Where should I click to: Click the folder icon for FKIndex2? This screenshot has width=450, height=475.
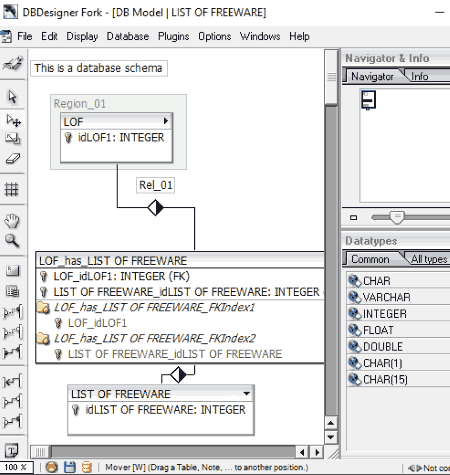(43, 338)
